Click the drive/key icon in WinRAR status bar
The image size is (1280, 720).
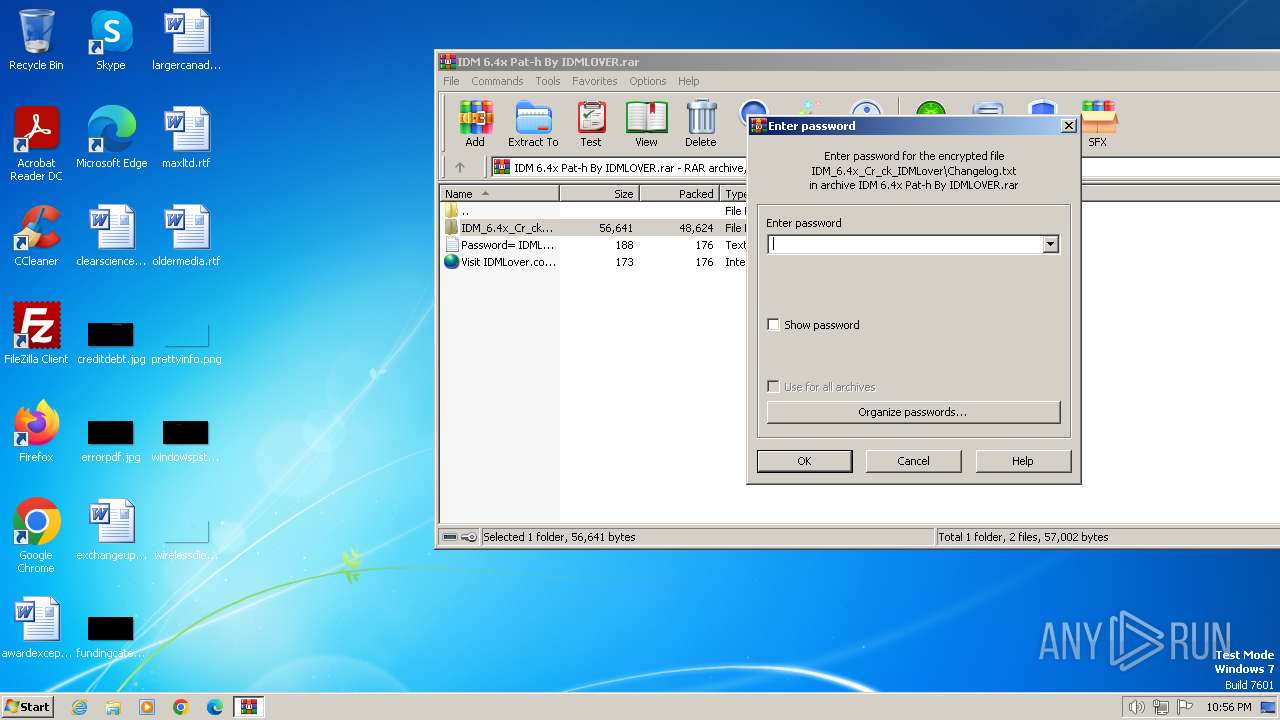click(x=460, y=537)
